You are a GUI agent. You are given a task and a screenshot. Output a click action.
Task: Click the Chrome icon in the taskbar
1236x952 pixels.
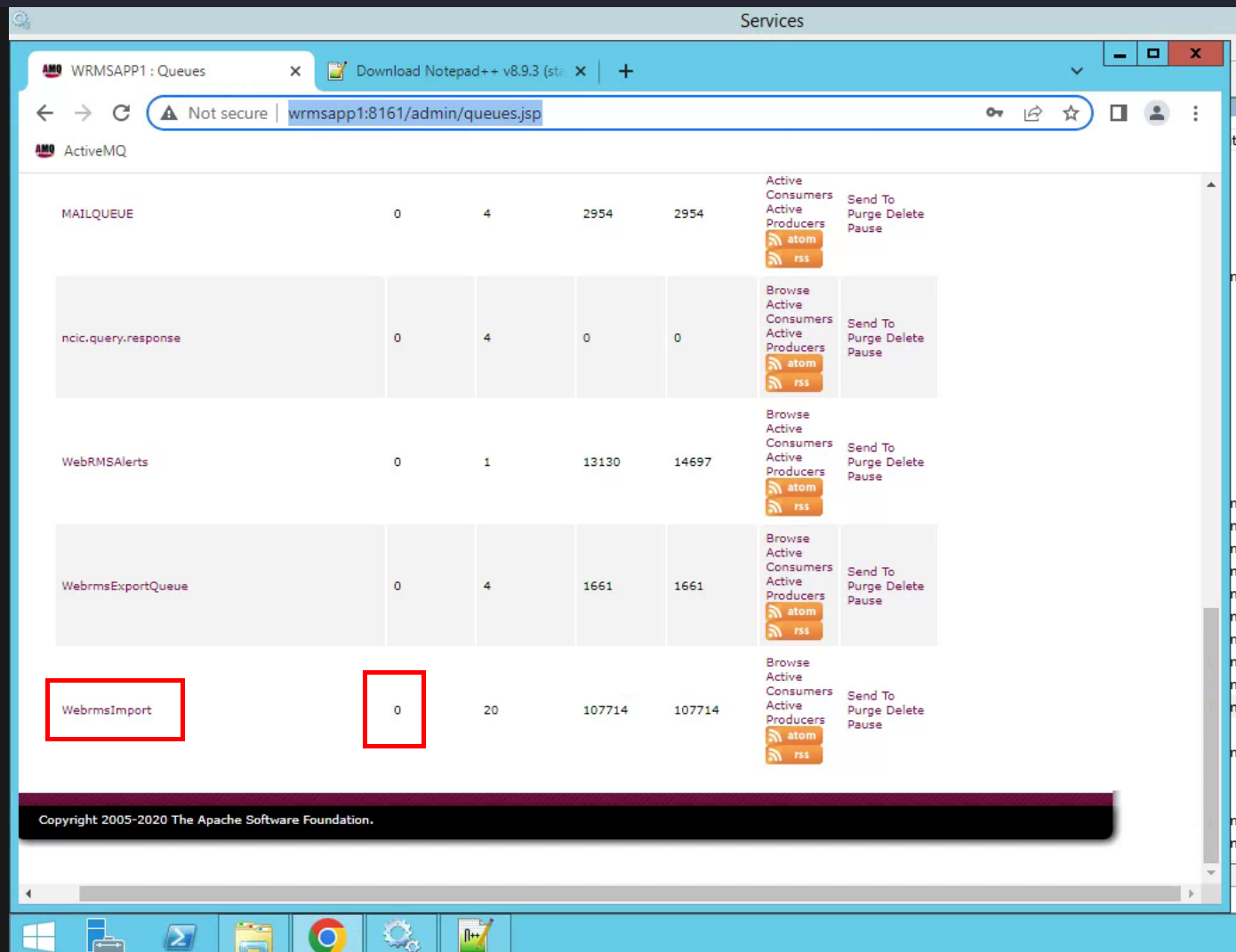327,935
